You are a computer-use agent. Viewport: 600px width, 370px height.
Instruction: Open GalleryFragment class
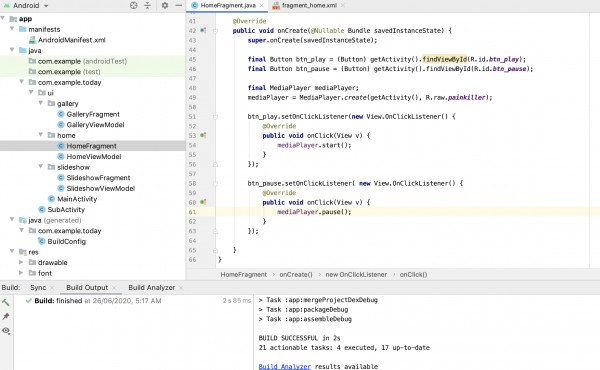pyautogui.click(x=93, y=114)
